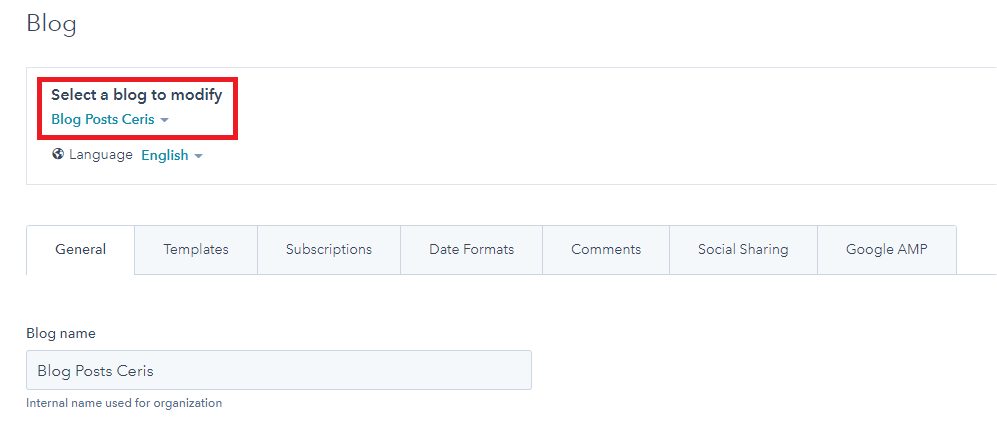Screen dimensions: 997x430
Task: Click the Blog name field label
Action: [x=61, y=333]
